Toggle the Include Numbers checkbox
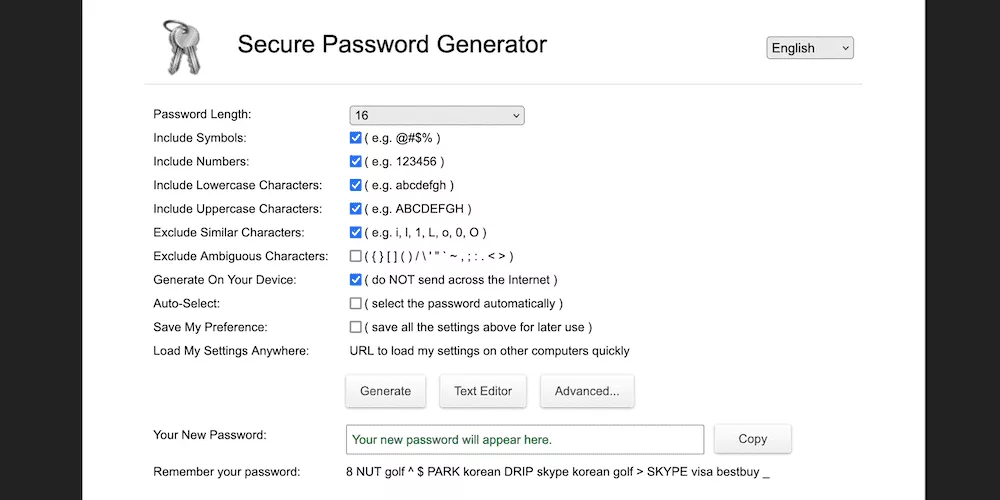The image size is (1000, 500). [x=355, y=161]
